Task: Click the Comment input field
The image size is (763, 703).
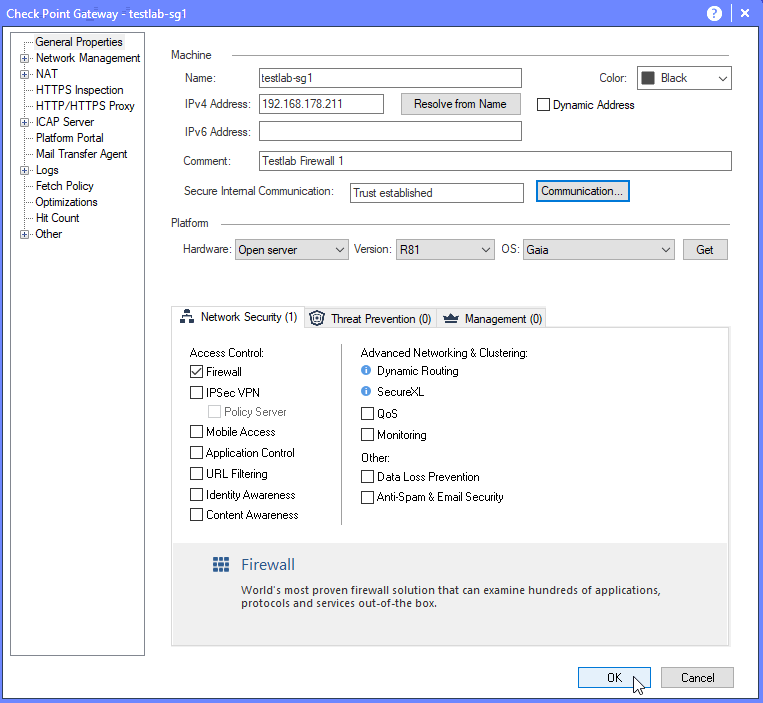Action: click(495, 161)
